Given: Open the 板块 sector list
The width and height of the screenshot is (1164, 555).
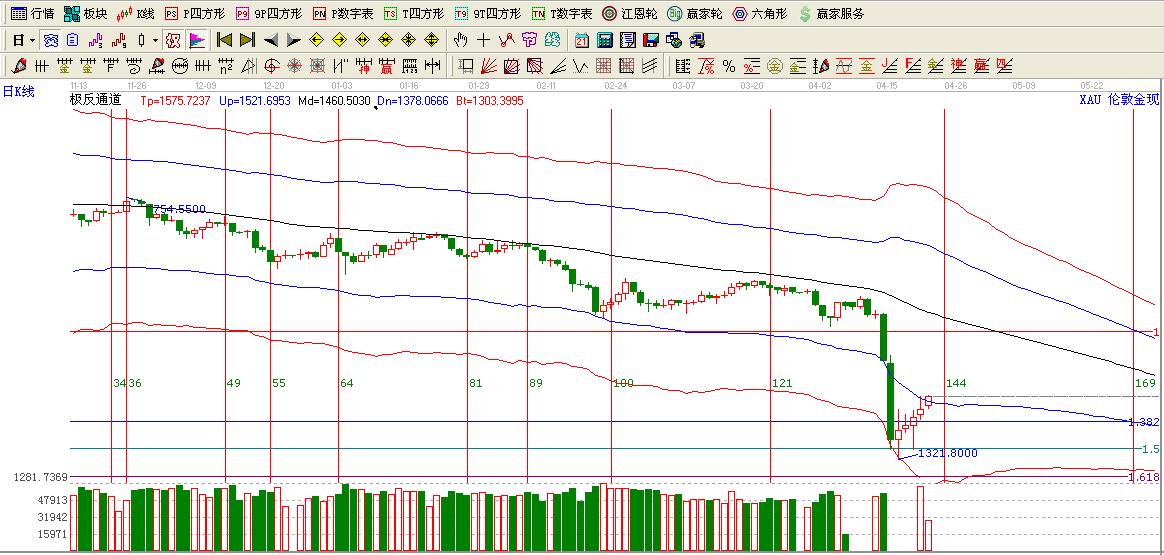Looking at the screenshot, I should tap(84, 14).
